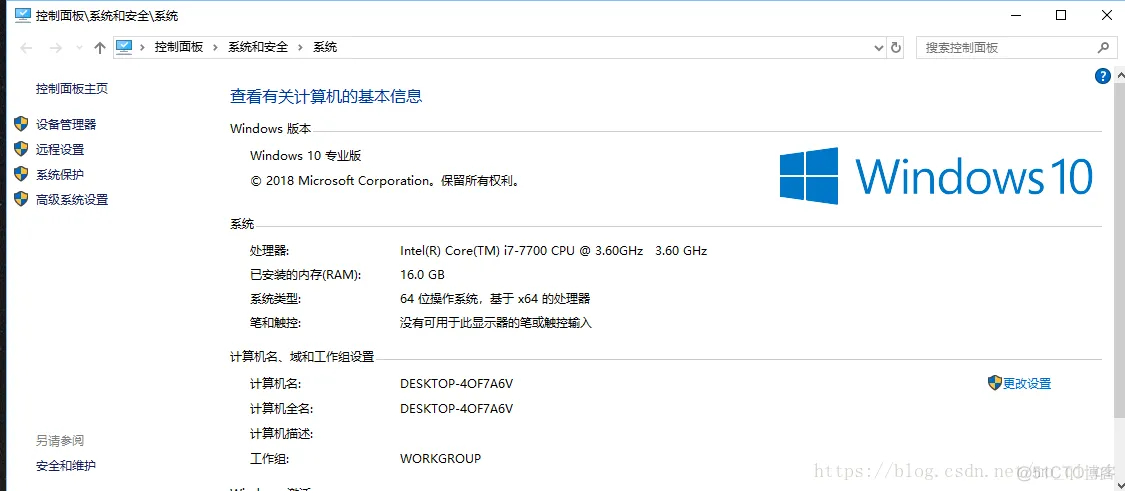Click heading 查看有关计算机的基本信息
Image resolution: width=1125 pixels, height=491 pixels.
[x=326, y=95]
